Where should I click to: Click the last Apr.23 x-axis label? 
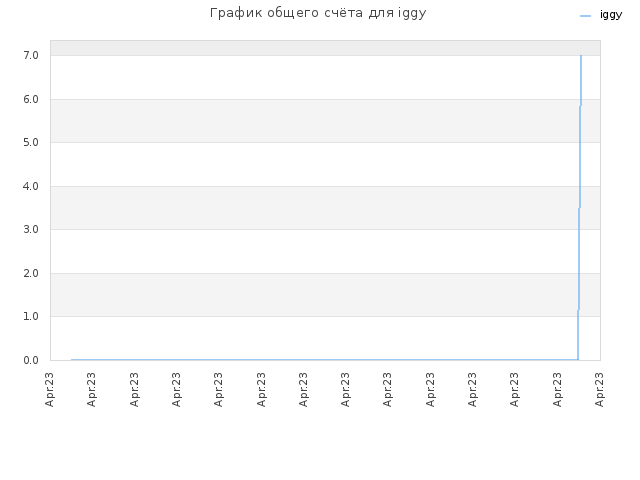(x=599, y=389)
